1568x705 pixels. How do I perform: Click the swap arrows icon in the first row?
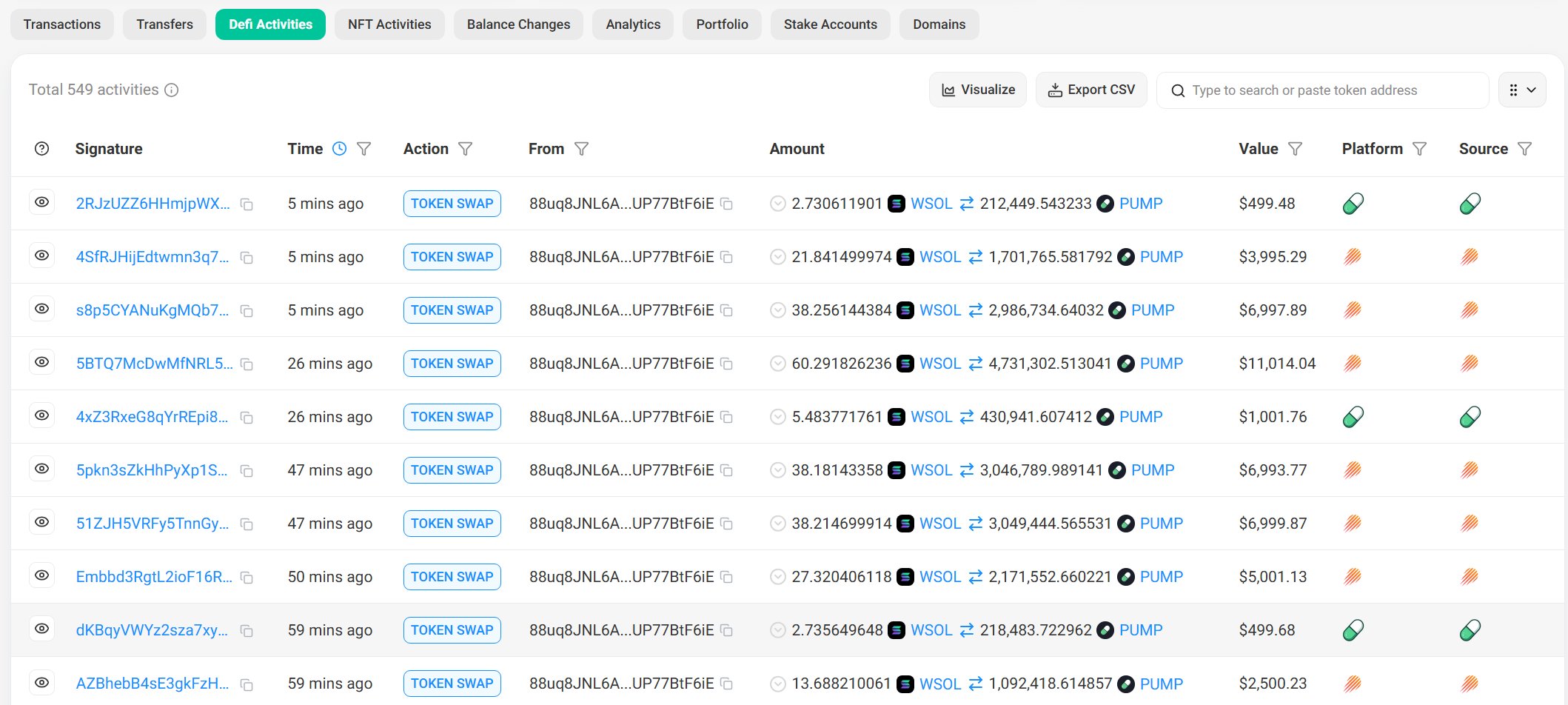pos(967,203)
